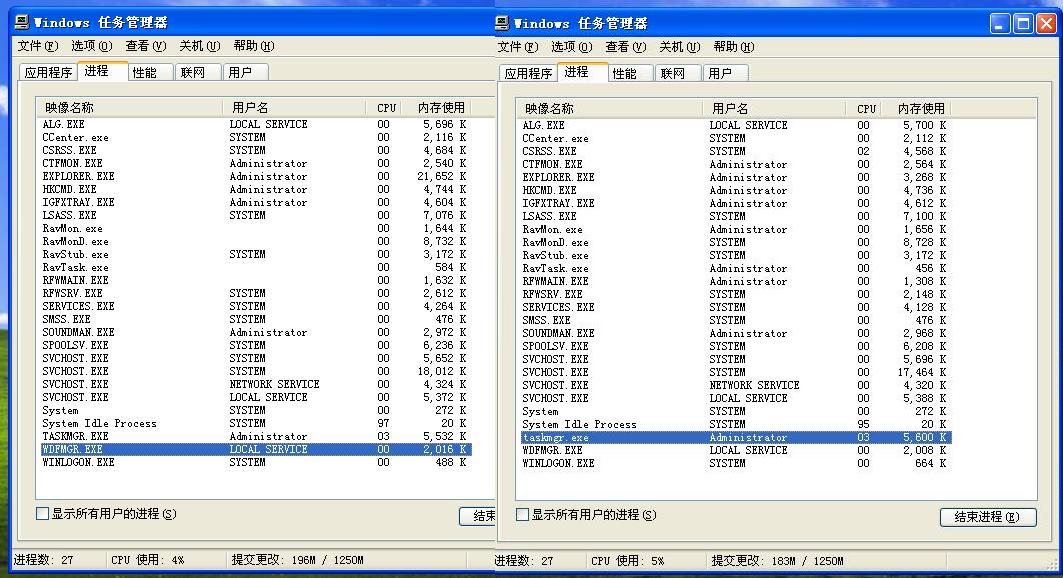Select WINLOGON.EXE process in left window

(255, 462)
